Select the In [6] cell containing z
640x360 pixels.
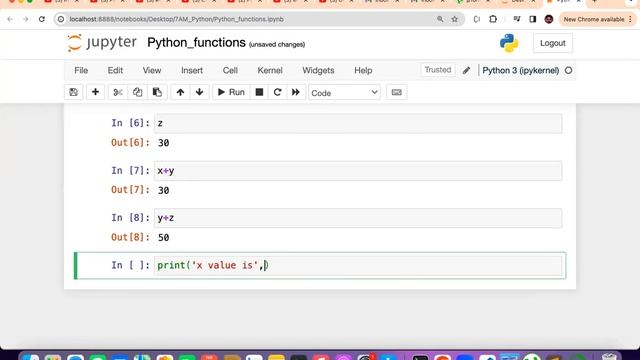pos(358,123)
